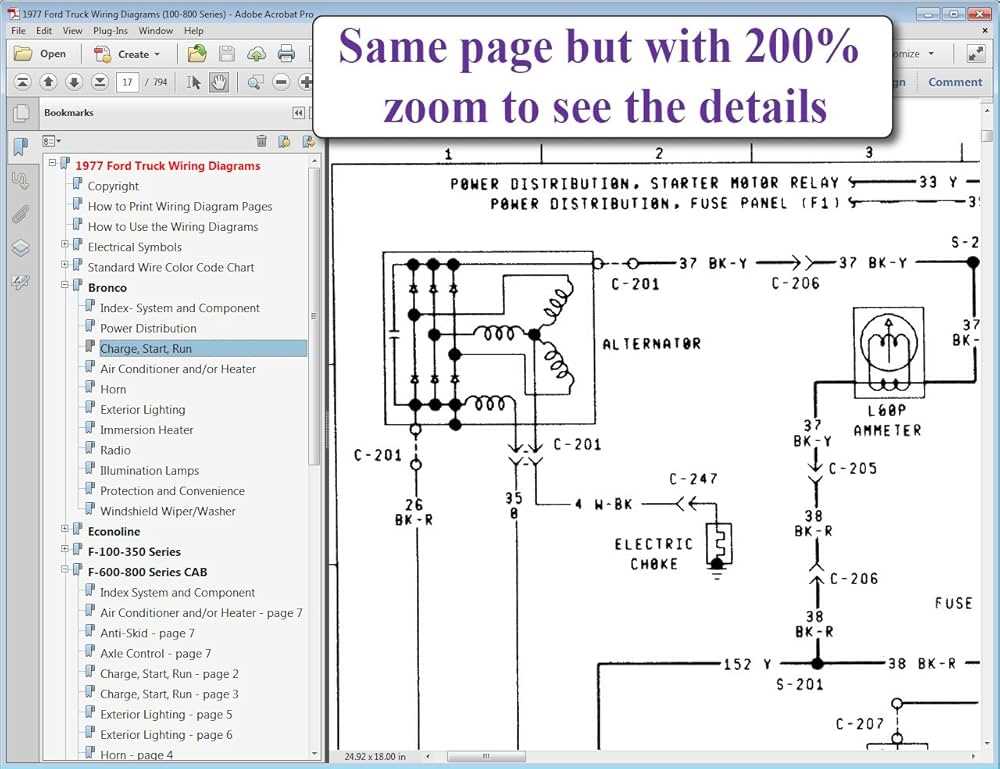Click the 24.92 x 18.00 in page size label
The width and height of the screenshot is (1000, 769).
tap(375, 756)
